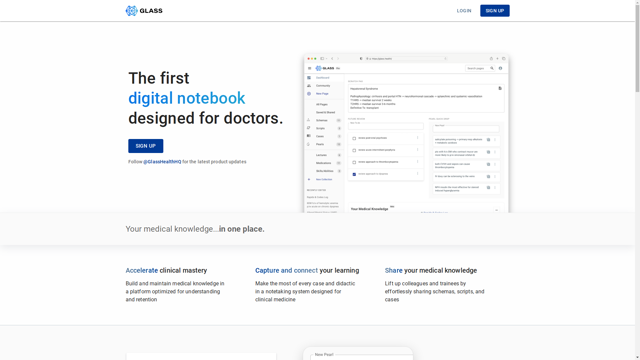Open the Skills/Abilities collection
640x360 pixels.
click(x=324, y=171)
